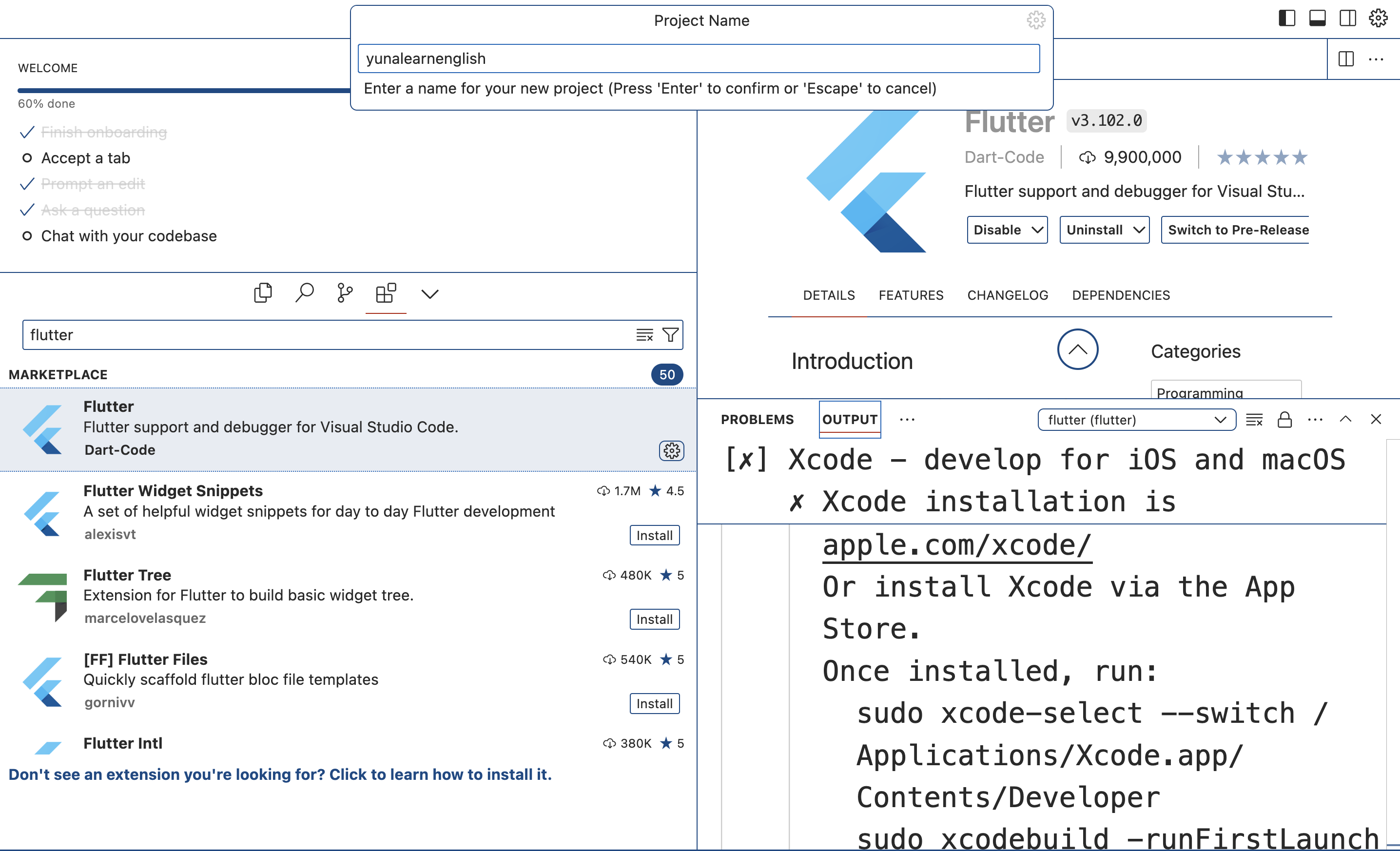This screenshot has height=851, width=1400.
Task: Select the Extensions blocks icon
Action: [x=386, y=293]
